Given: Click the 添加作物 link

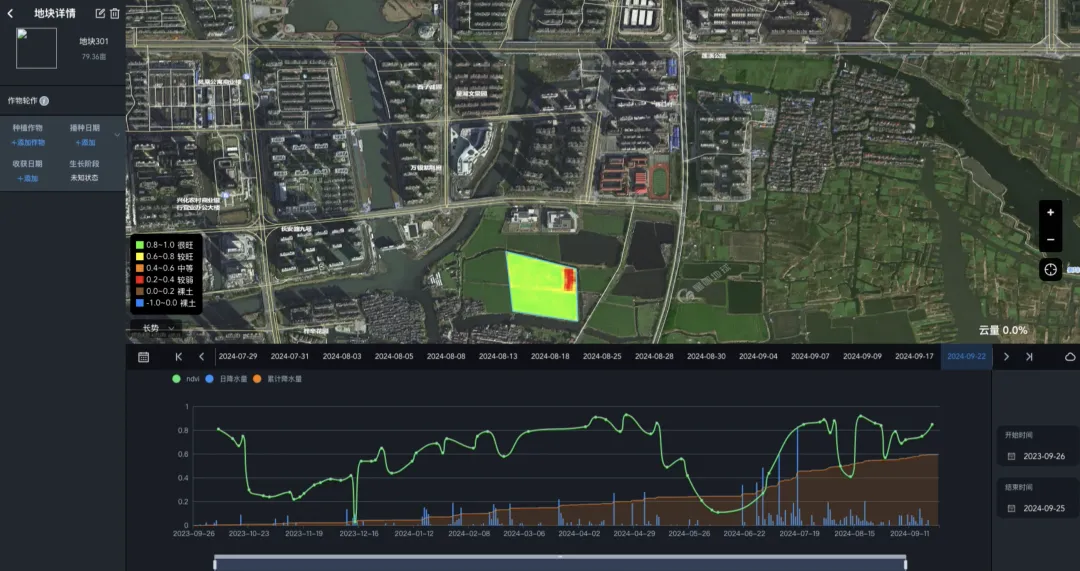Looking at the screenshot, I should pos(28,143).
